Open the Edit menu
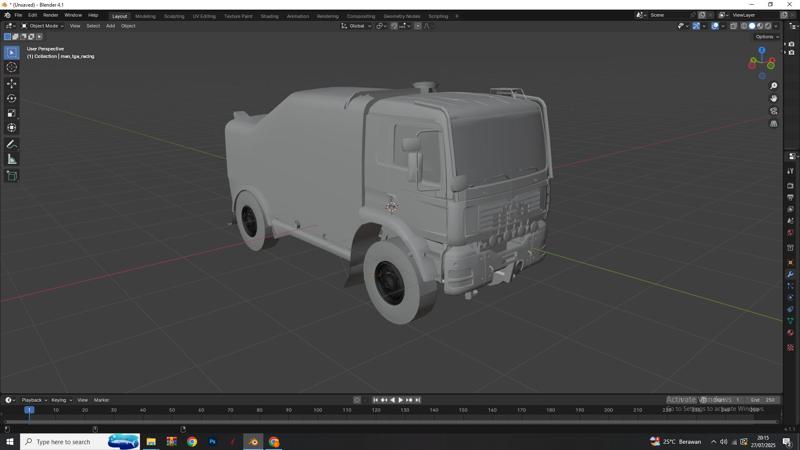 coord(33,15)
